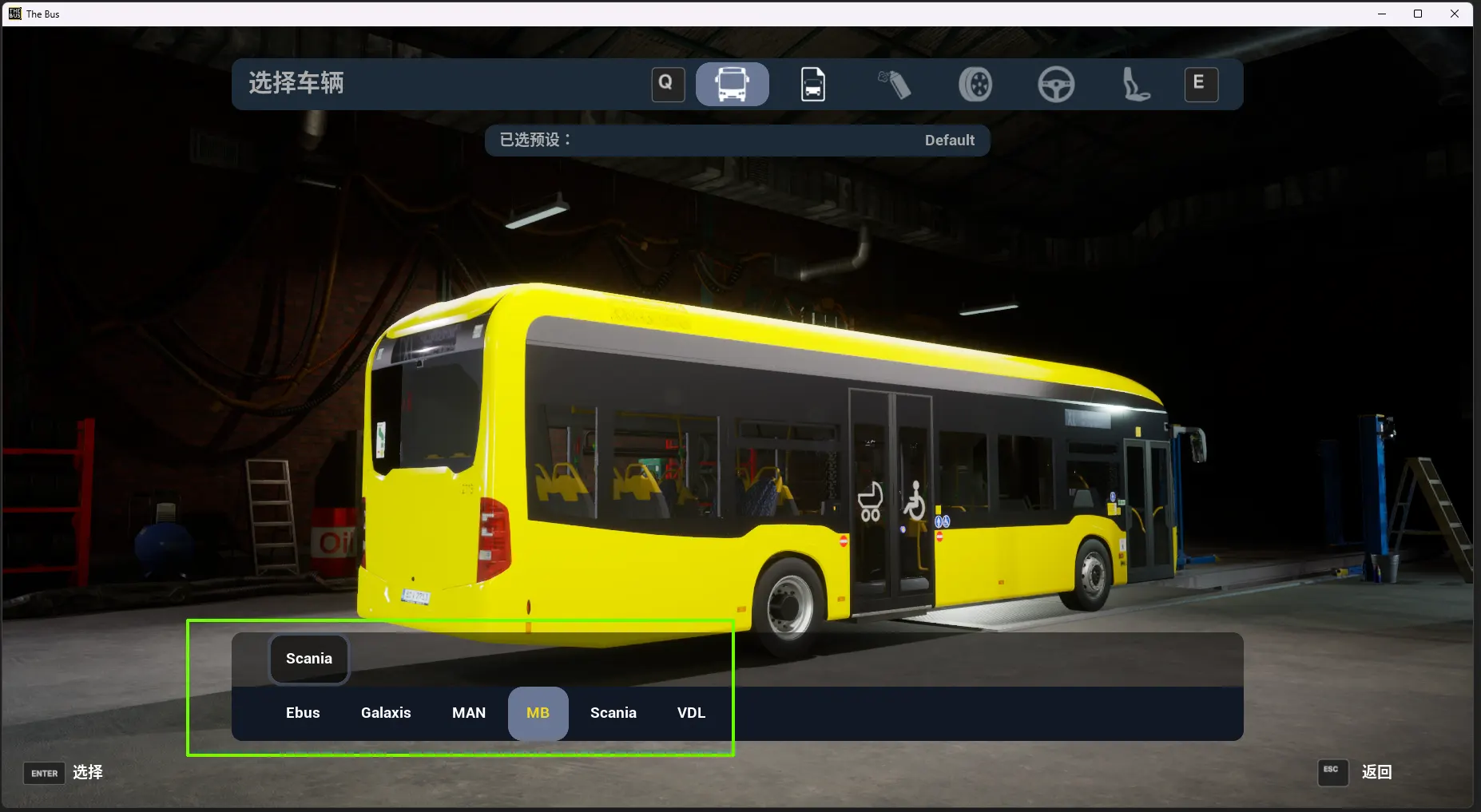This screenshot has width=1481, height=812.
Task: Click the E next-category key button
Action: [x=1201, y=84]
